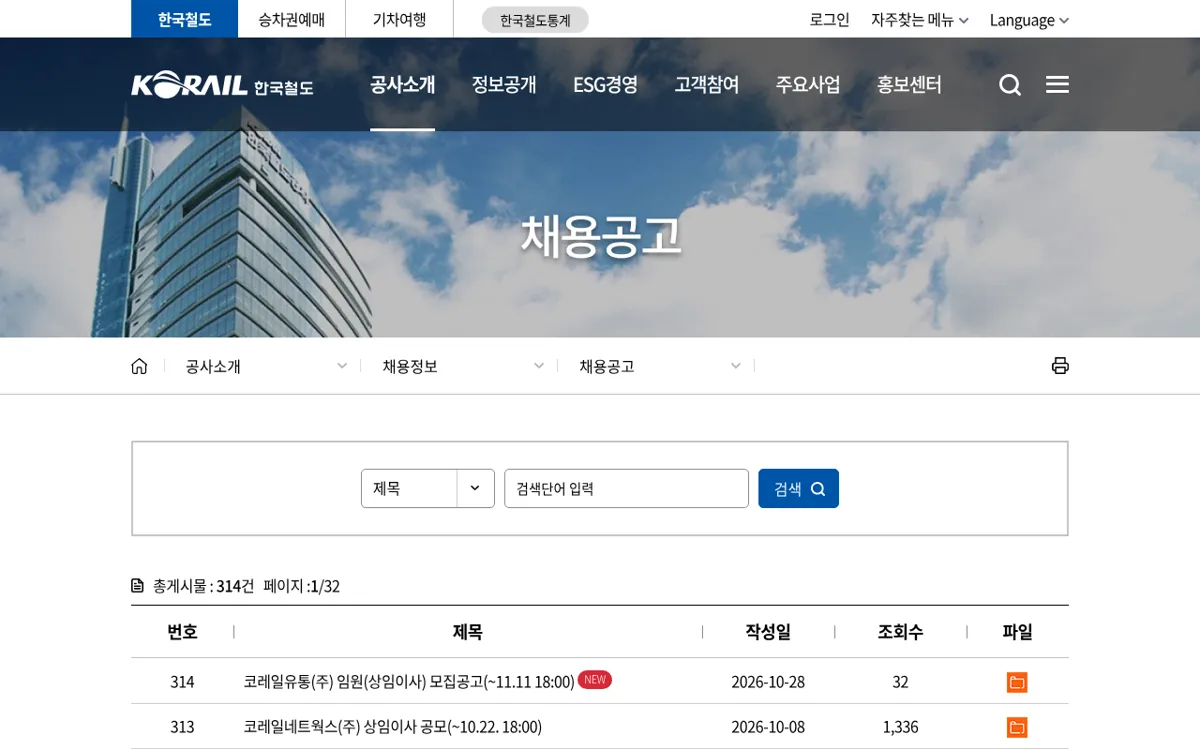The image size is (1200, 750).
Task: Open the 정보공개 main menu
Action: pyautogui.click(x=504, y=85)
